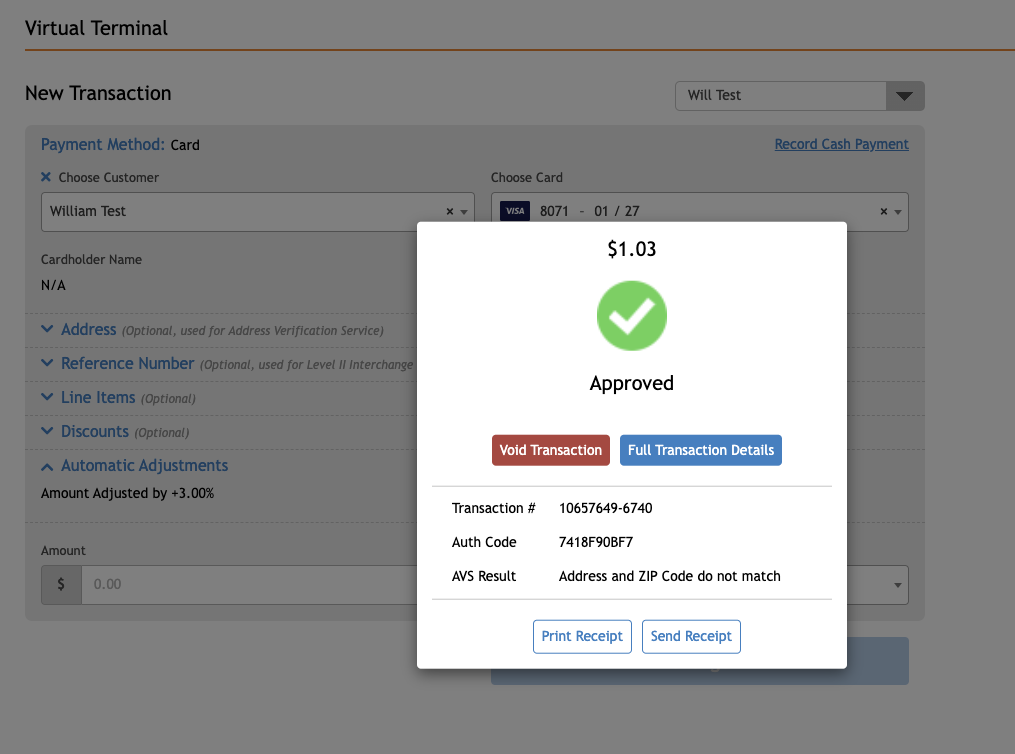Screen dimensions: 1015x754
Task: Collapse the Automatic Adjustments section
Action: [144, 466]
